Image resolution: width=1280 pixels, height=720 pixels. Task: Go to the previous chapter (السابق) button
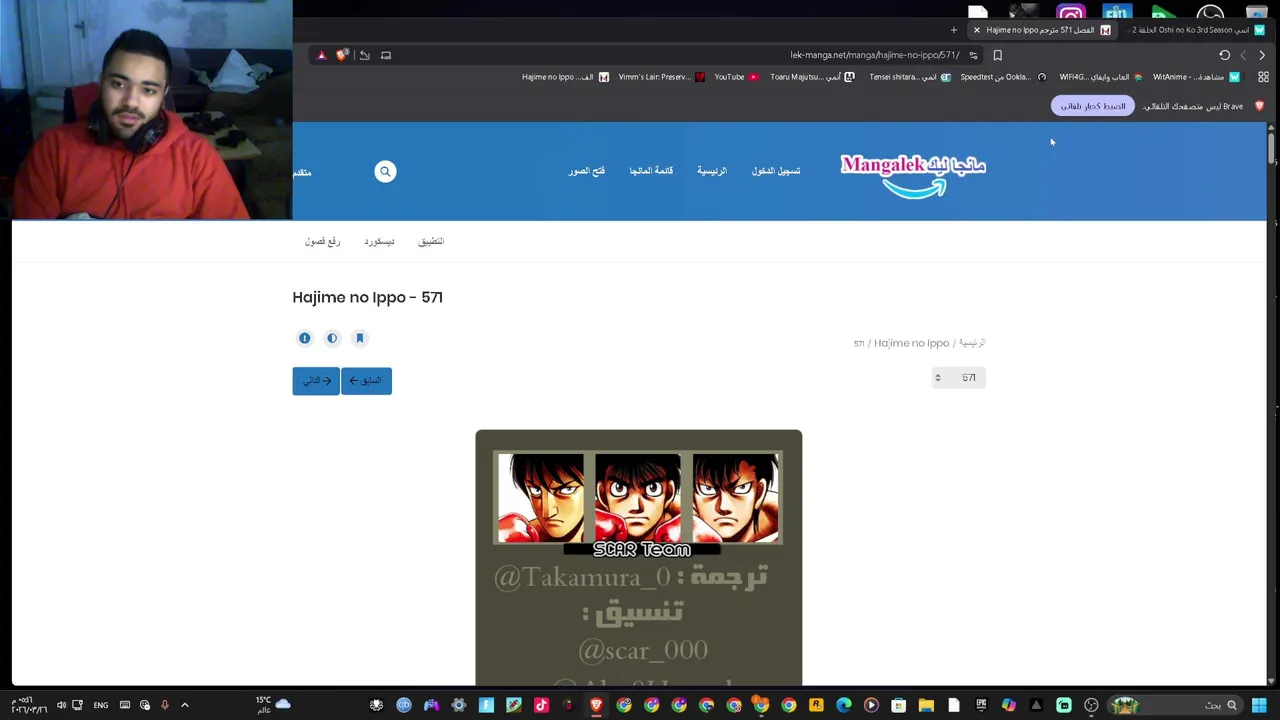(367, 381)
